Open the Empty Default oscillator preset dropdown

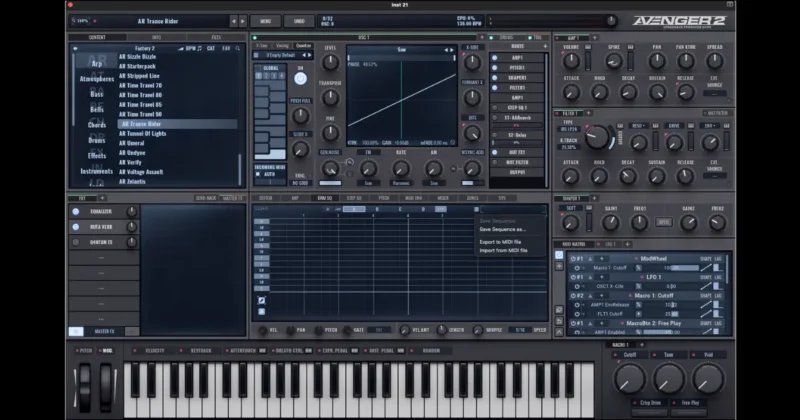tap(282, 55)
